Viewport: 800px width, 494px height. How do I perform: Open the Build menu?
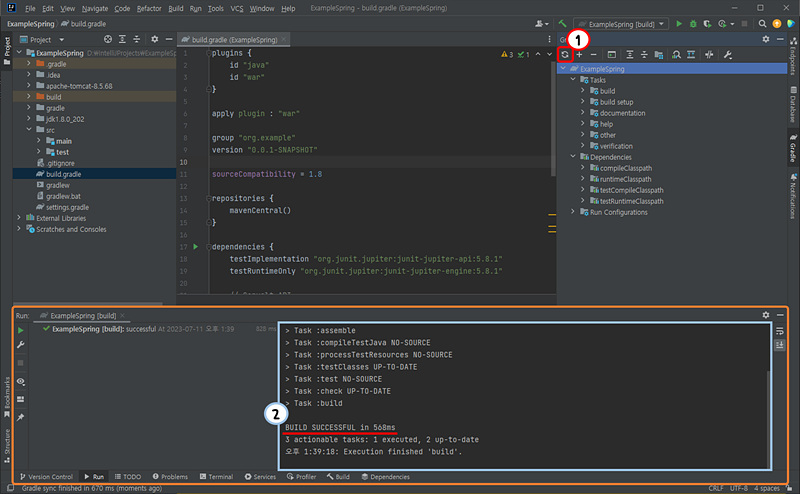pyautogui.click(x=176, y=8)
